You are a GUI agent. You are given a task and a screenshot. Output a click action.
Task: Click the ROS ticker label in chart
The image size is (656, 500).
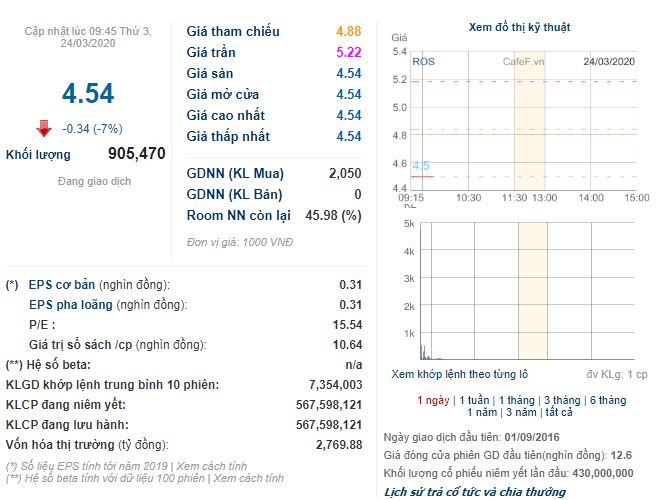pyautogui.click(x=424, y=62)
